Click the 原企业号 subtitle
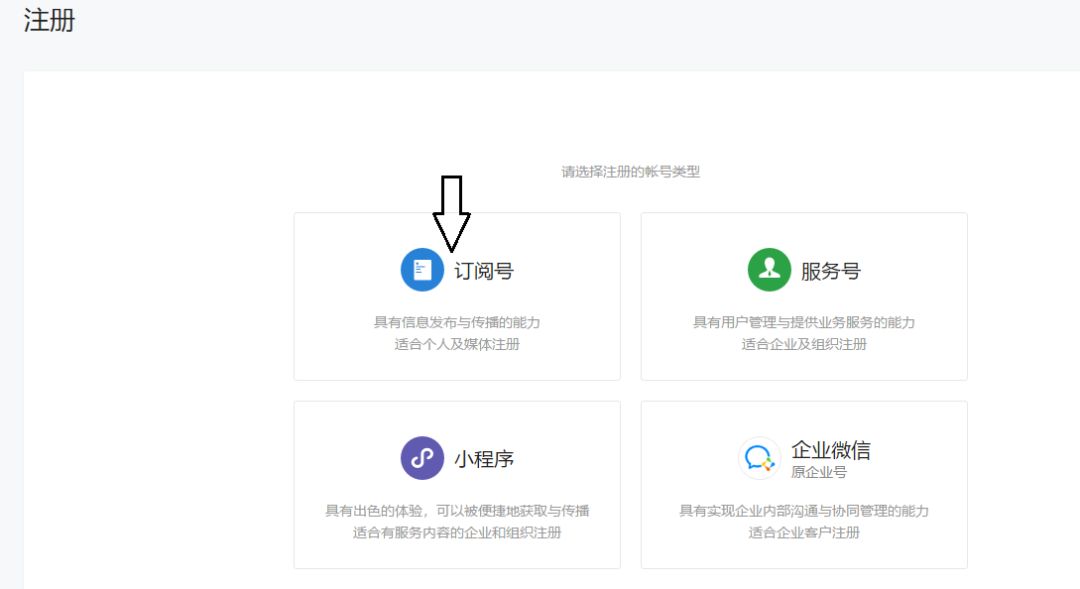This screenshot has width=1080, height=589. pos(818,472)
